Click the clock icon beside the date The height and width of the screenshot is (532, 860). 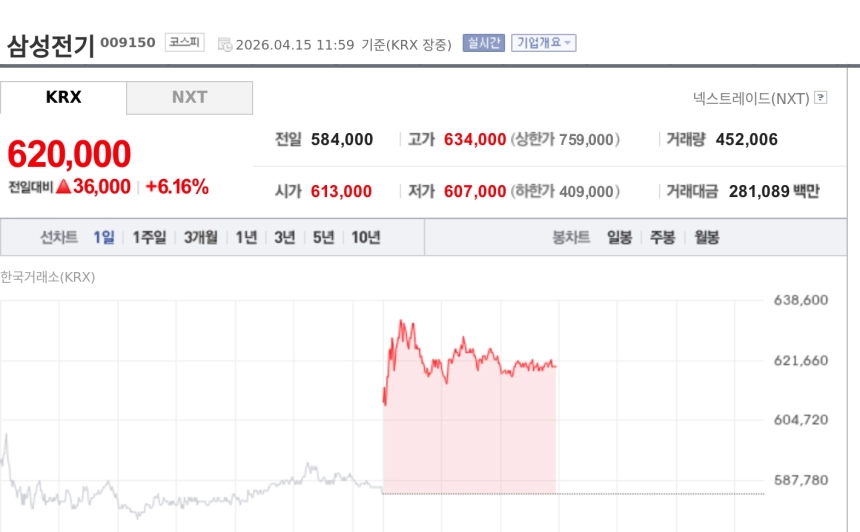(225, 44)
